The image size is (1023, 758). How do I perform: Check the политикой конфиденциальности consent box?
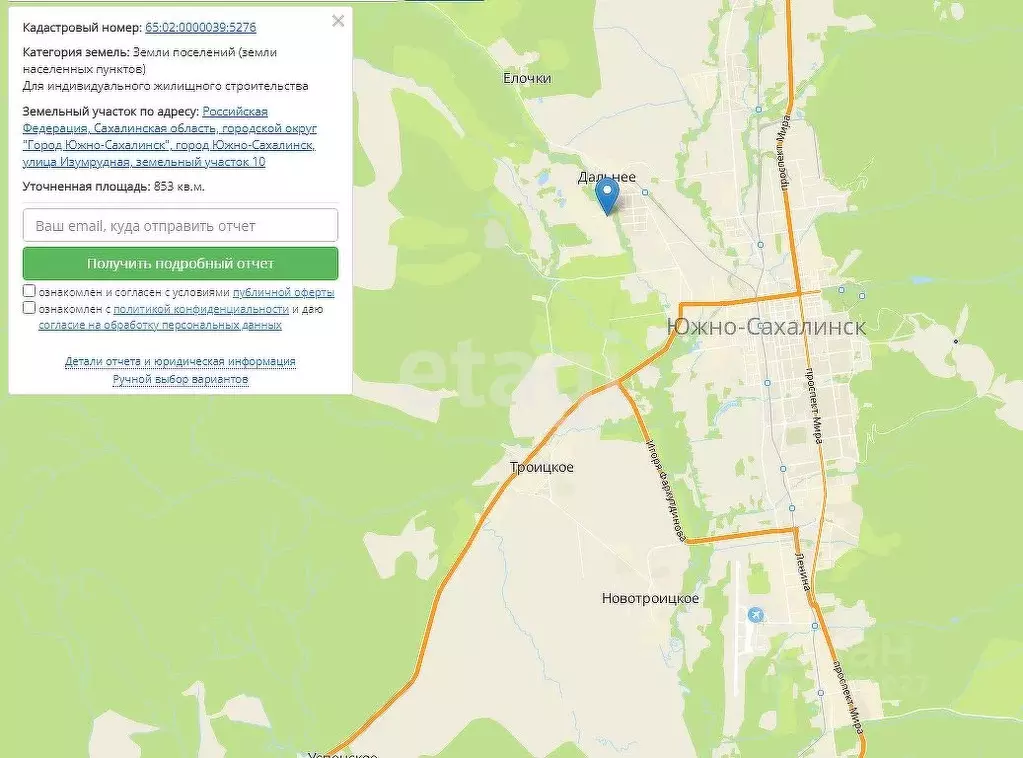[29, 307]
